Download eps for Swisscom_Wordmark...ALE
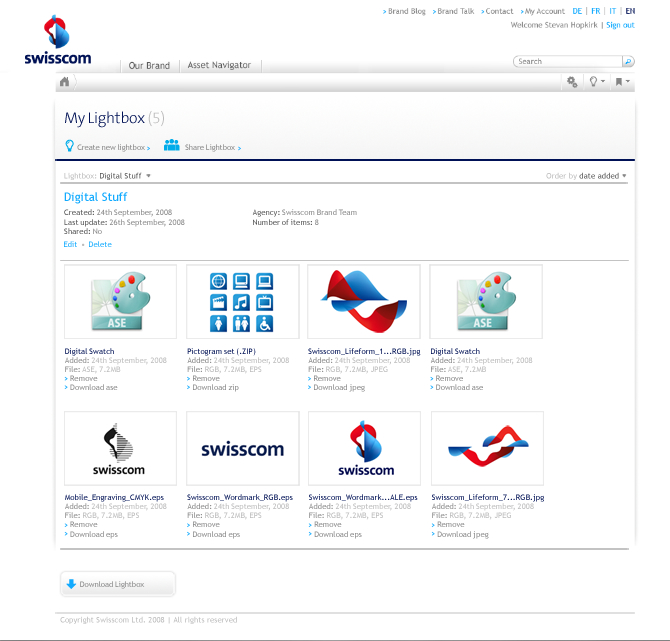The height and width of the screenshot is (641, 670). tap(338, 534)
